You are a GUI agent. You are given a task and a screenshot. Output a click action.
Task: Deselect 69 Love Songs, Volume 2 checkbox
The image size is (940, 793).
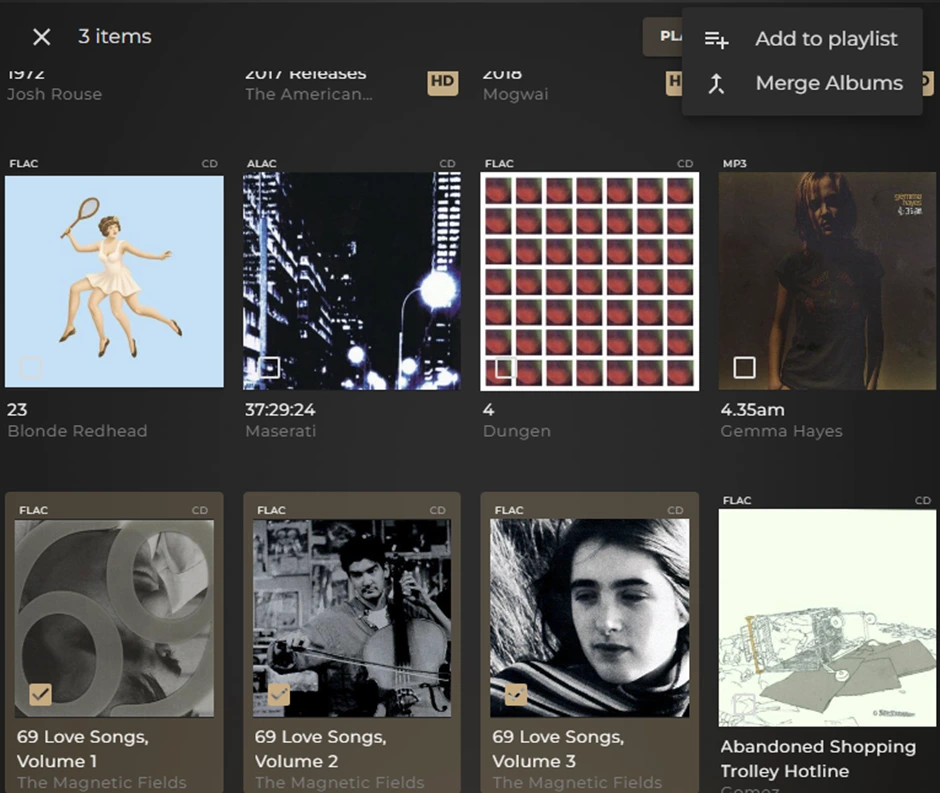coord(279,694)
